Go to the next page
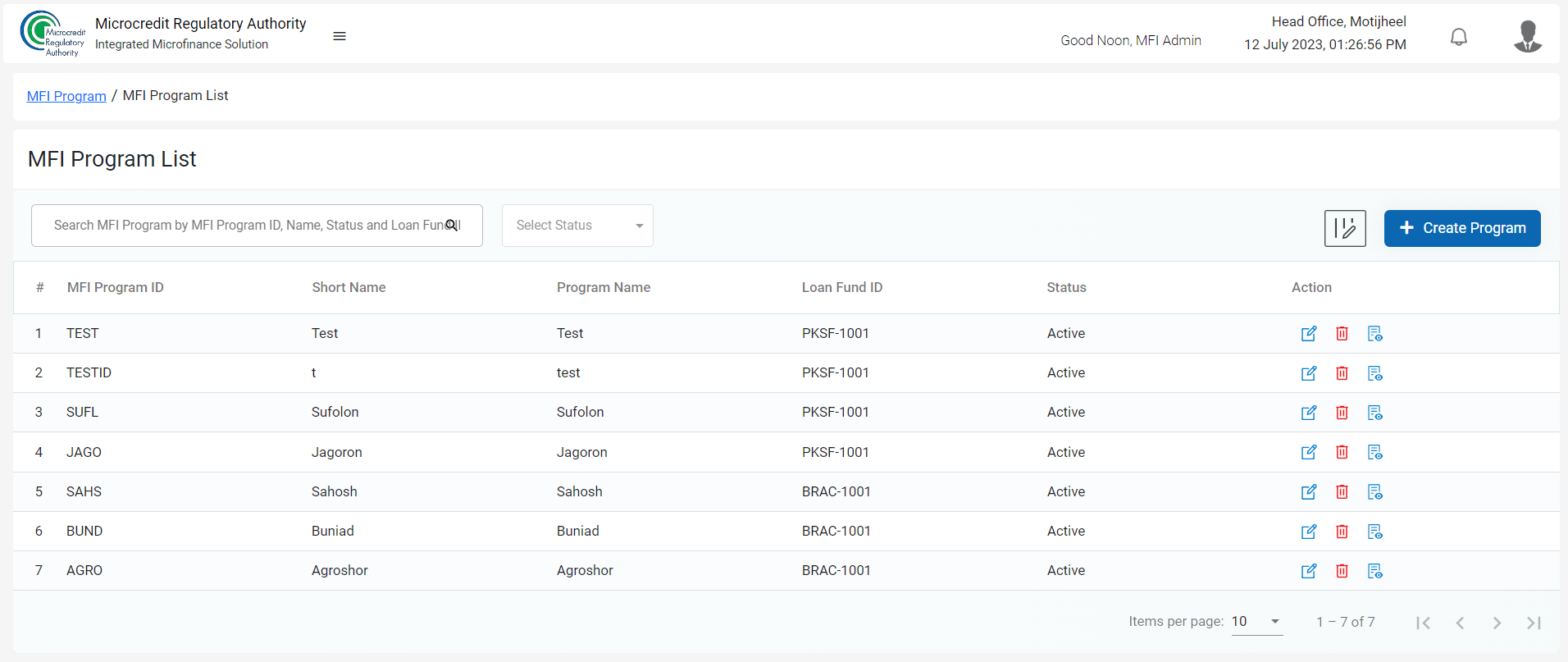 tap(1497, 623)
